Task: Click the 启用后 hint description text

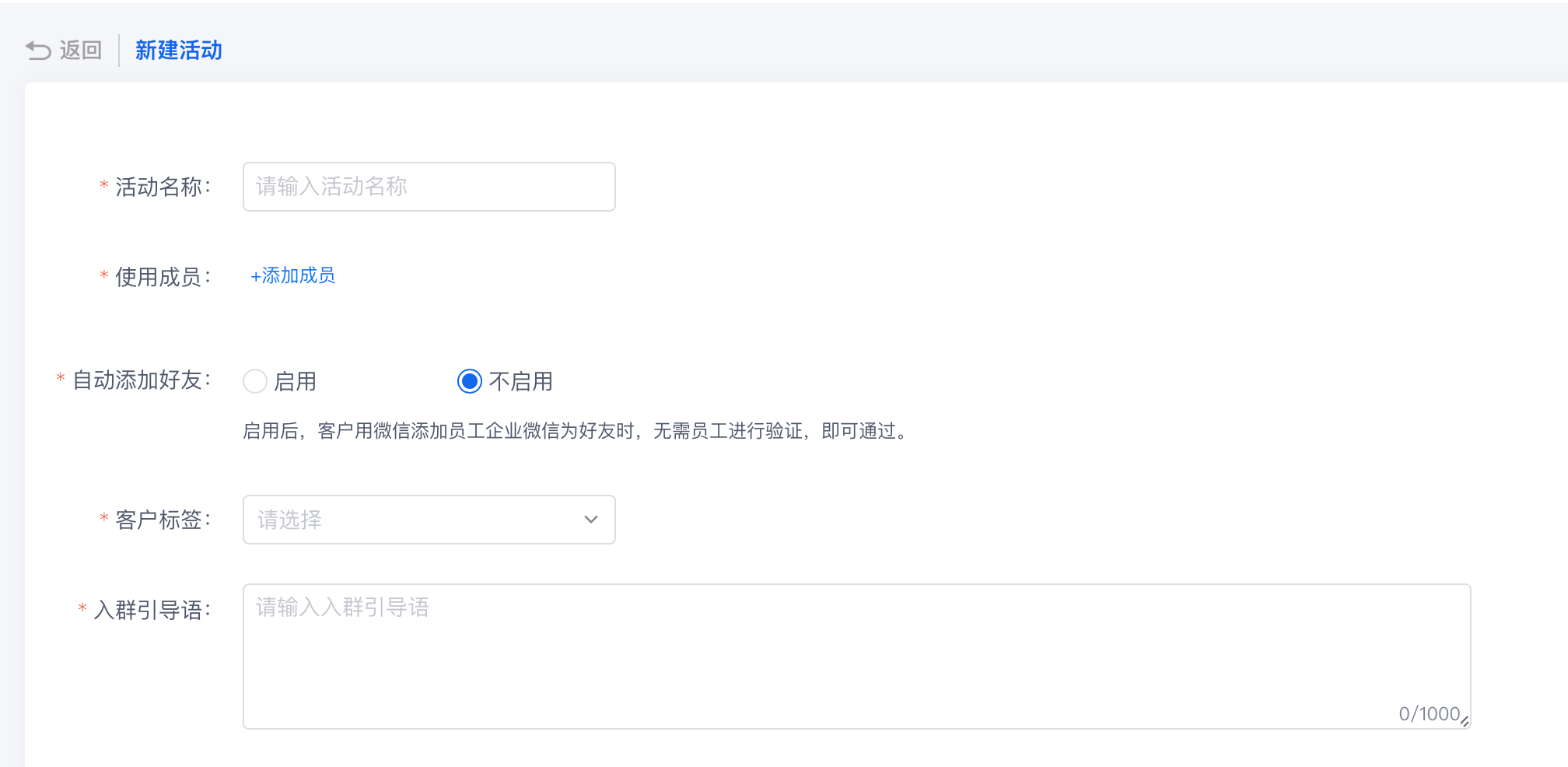Action: 576,431
